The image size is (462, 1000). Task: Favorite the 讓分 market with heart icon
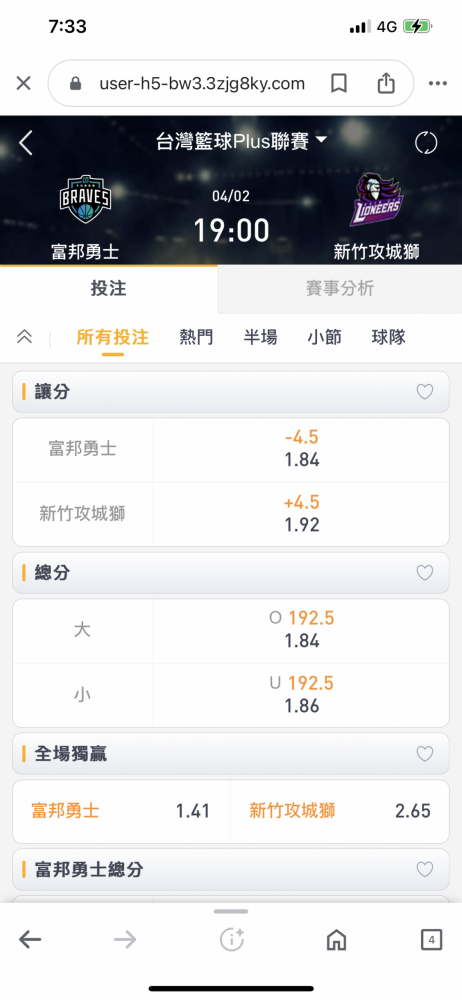(425, 392)
